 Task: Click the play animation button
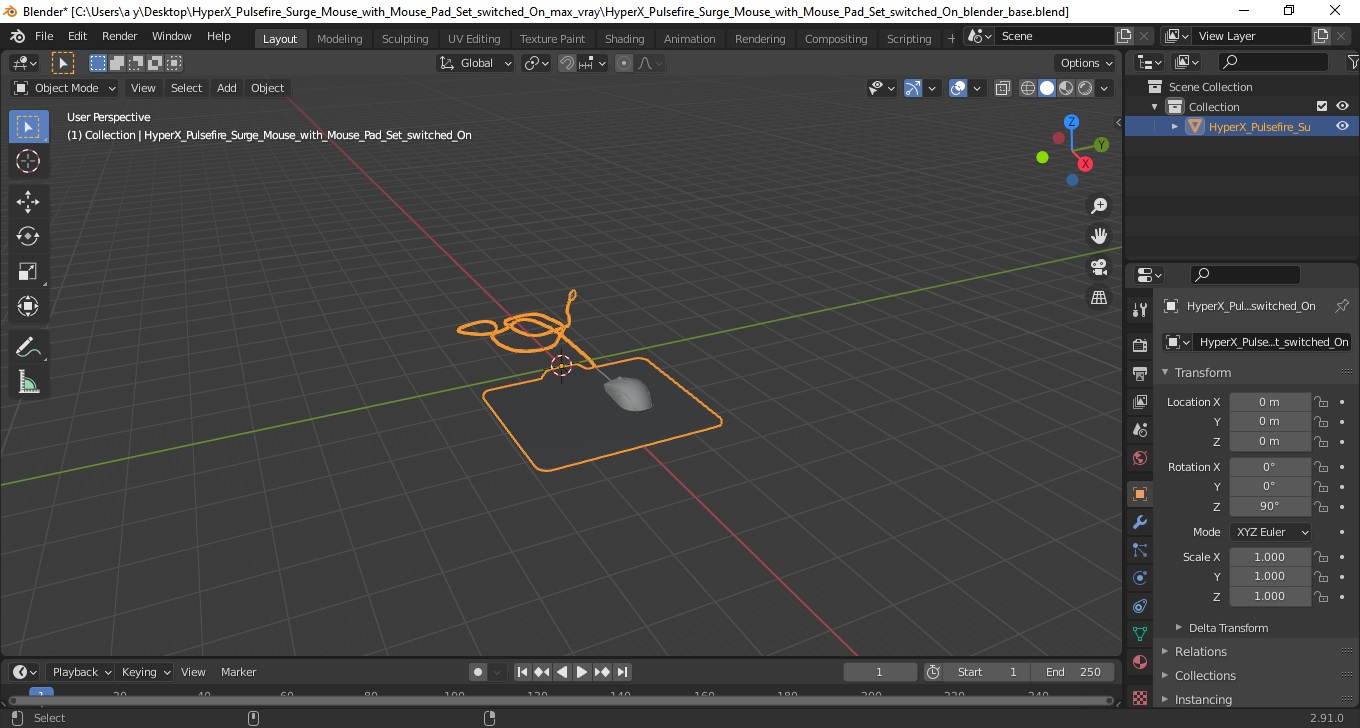[582, 672]
